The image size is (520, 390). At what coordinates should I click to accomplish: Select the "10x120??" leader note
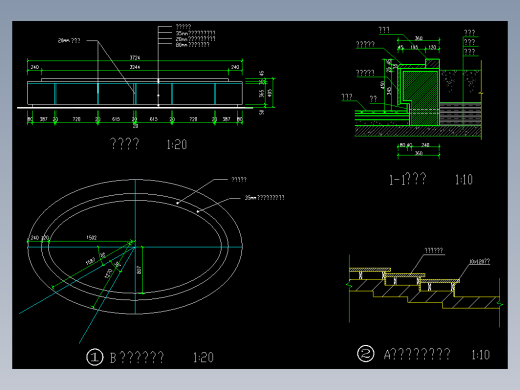[x=480, y=261]
